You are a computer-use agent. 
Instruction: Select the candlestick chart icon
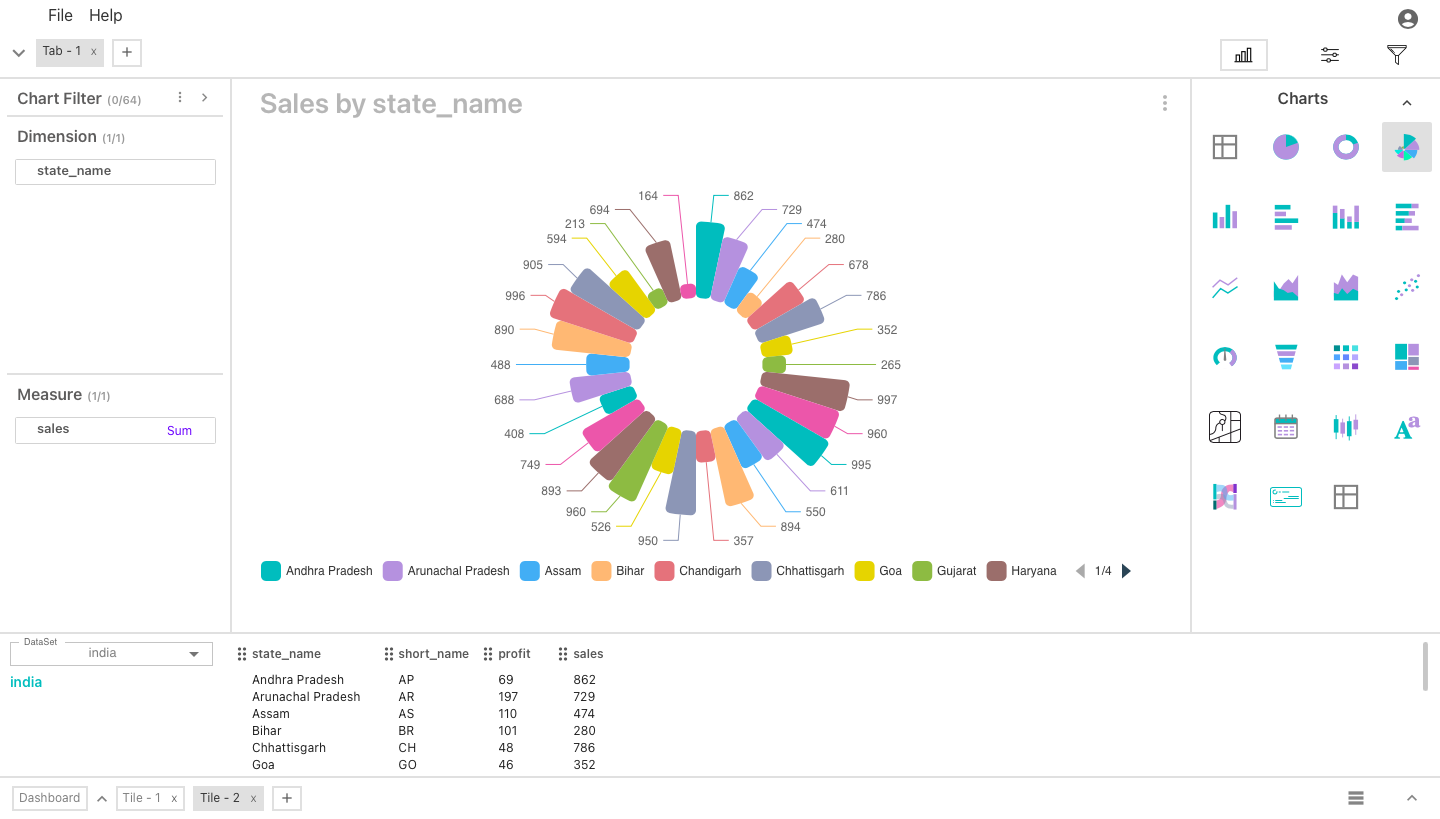(1346, 427)
